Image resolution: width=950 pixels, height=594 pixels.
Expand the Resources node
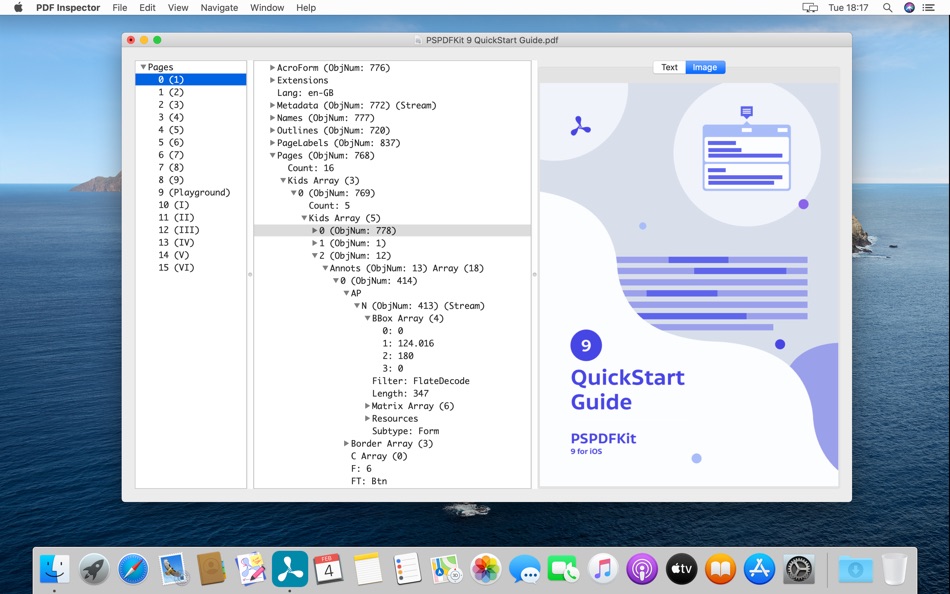pyautogui.click(x=367, y=418)
